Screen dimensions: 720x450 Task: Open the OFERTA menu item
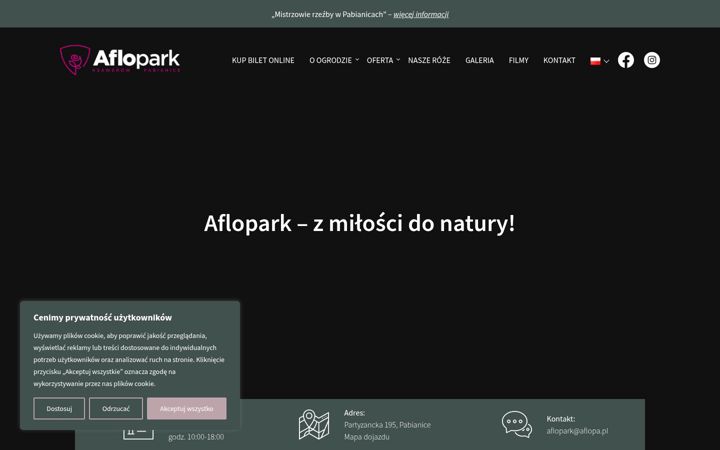tap(380, 60)
